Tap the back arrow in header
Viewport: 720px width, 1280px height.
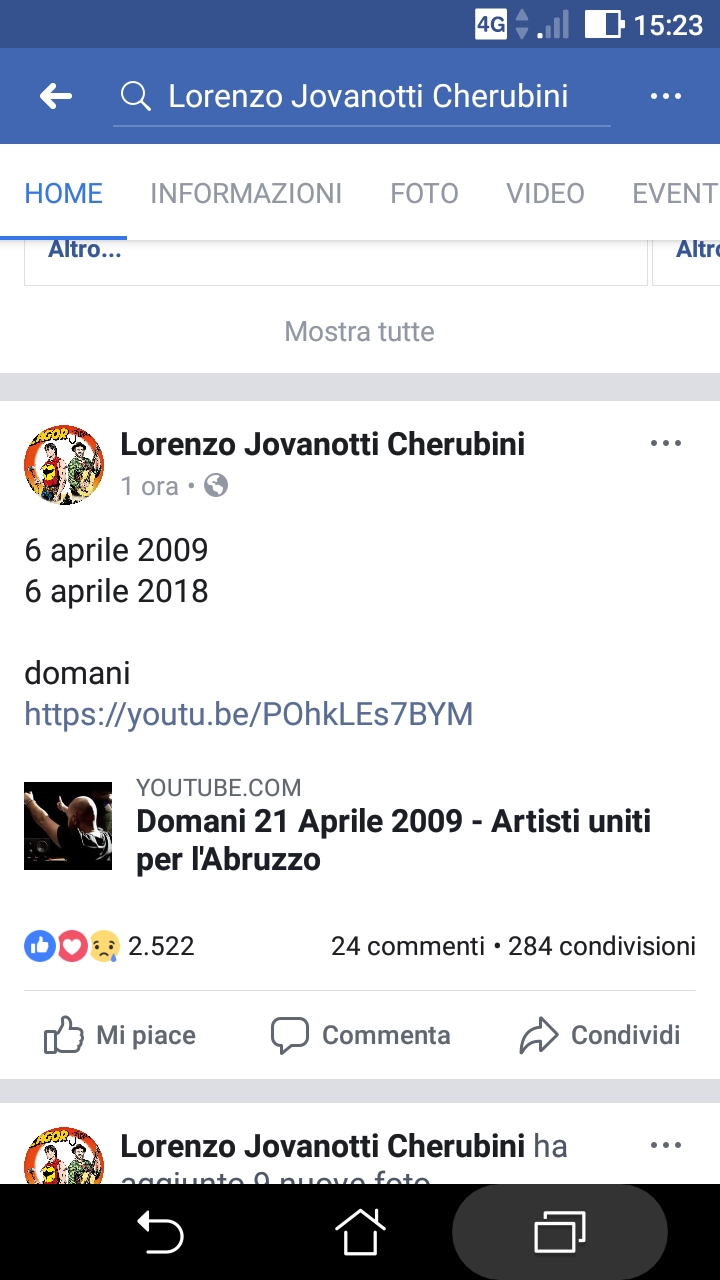click(x=56, y=96)
